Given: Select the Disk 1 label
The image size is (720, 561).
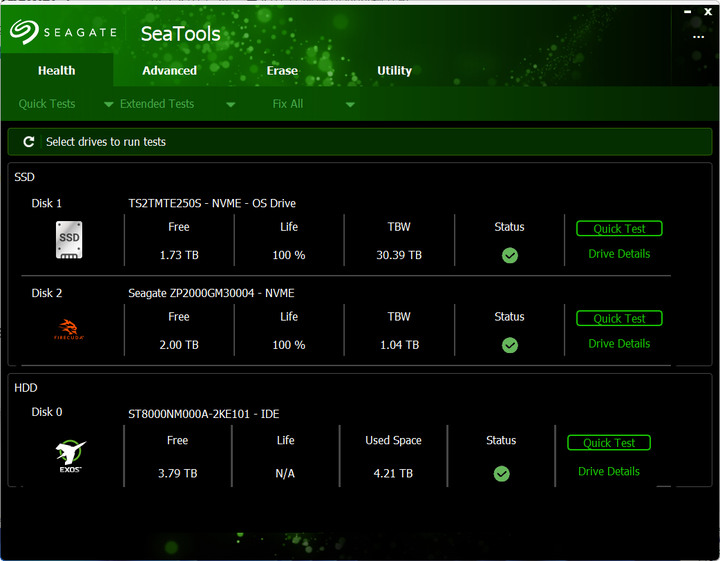Looking at the screenshot, I should (46, 203).
